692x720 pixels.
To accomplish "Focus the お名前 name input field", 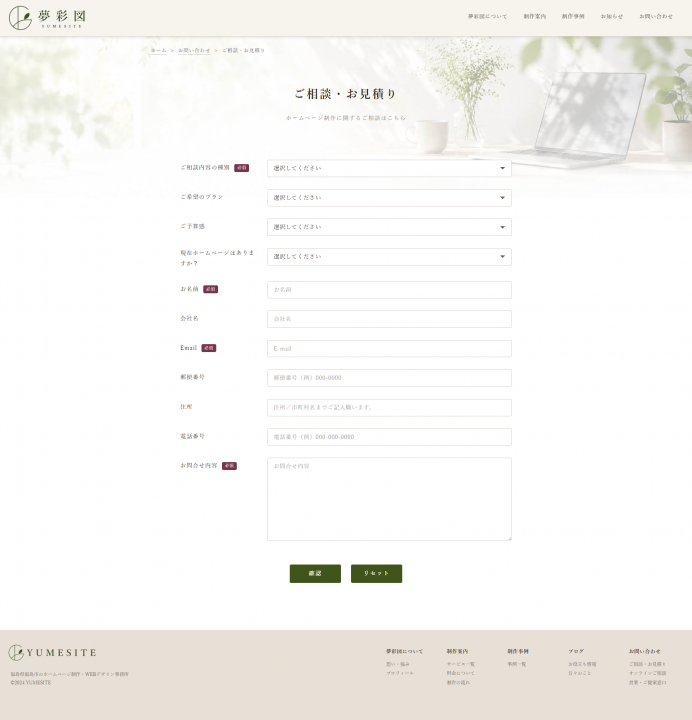I will (x=389, y=290).
